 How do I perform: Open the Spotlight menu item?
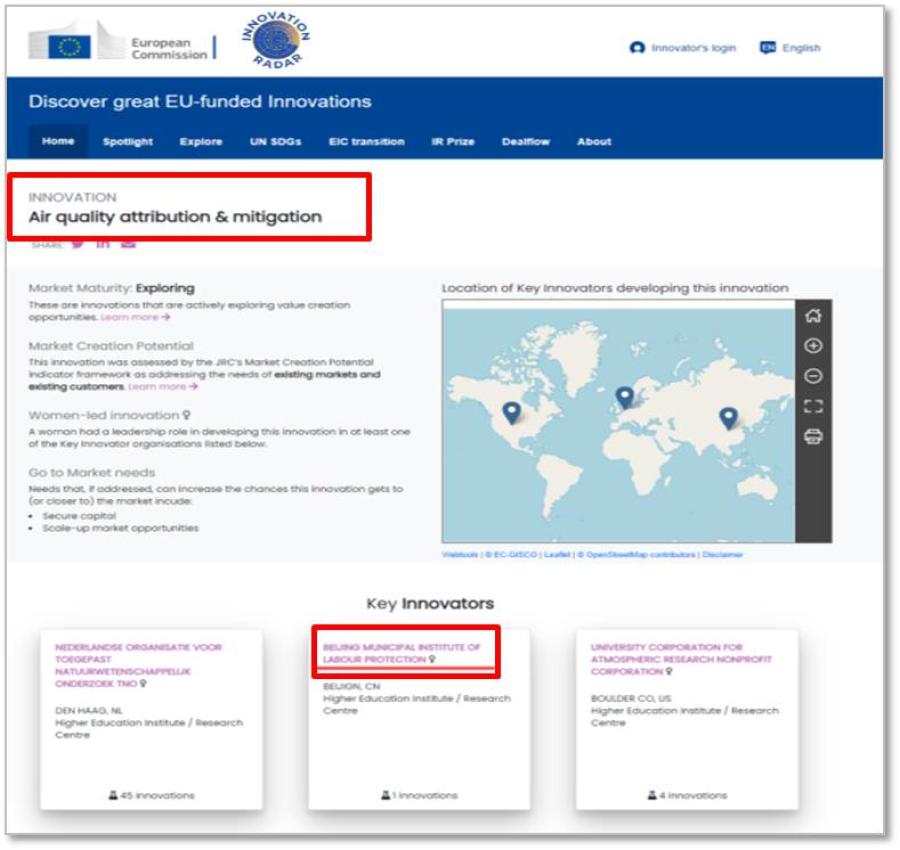(x=128, y=142)
